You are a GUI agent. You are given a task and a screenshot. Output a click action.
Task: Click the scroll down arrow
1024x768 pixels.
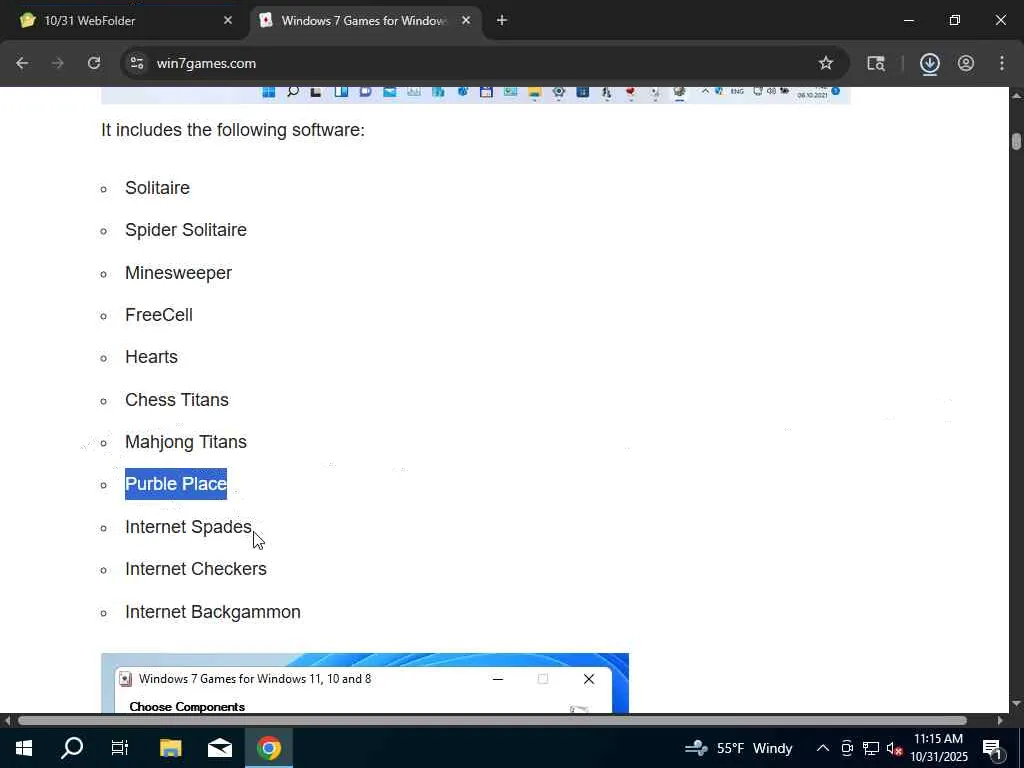[x=1016, y=703]
